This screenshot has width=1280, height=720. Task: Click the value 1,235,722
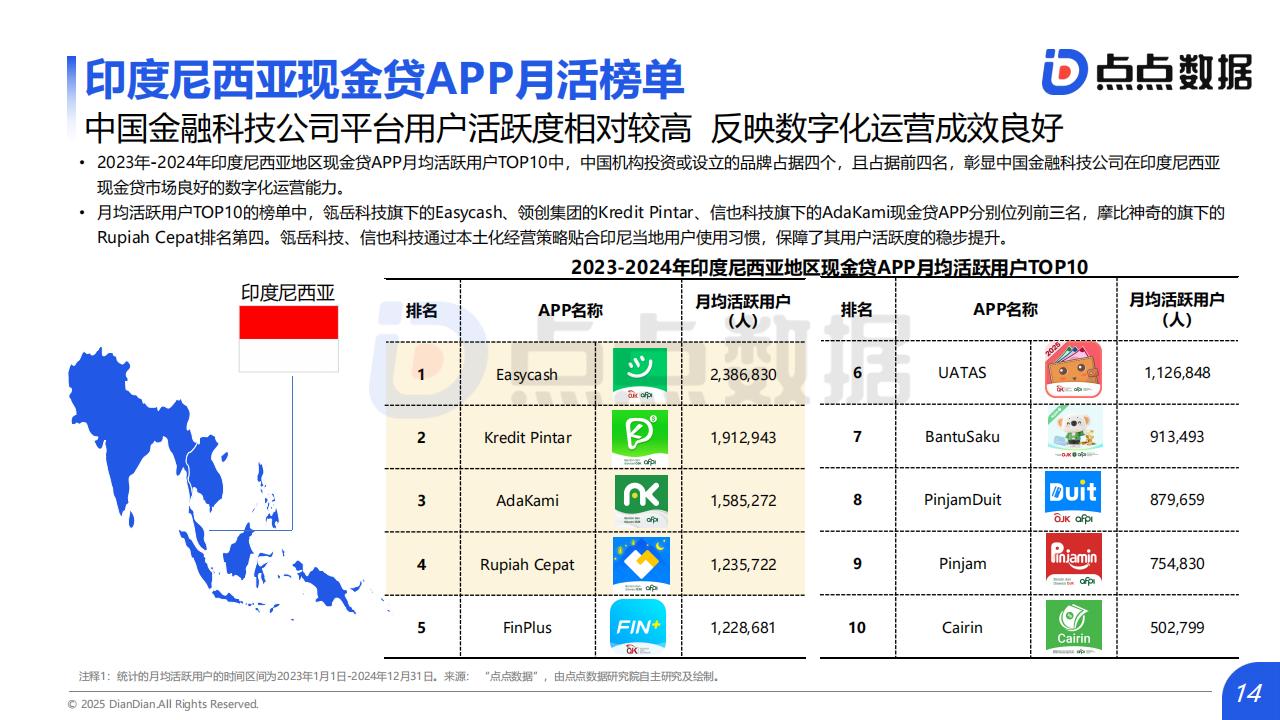[x=743, y=565]
